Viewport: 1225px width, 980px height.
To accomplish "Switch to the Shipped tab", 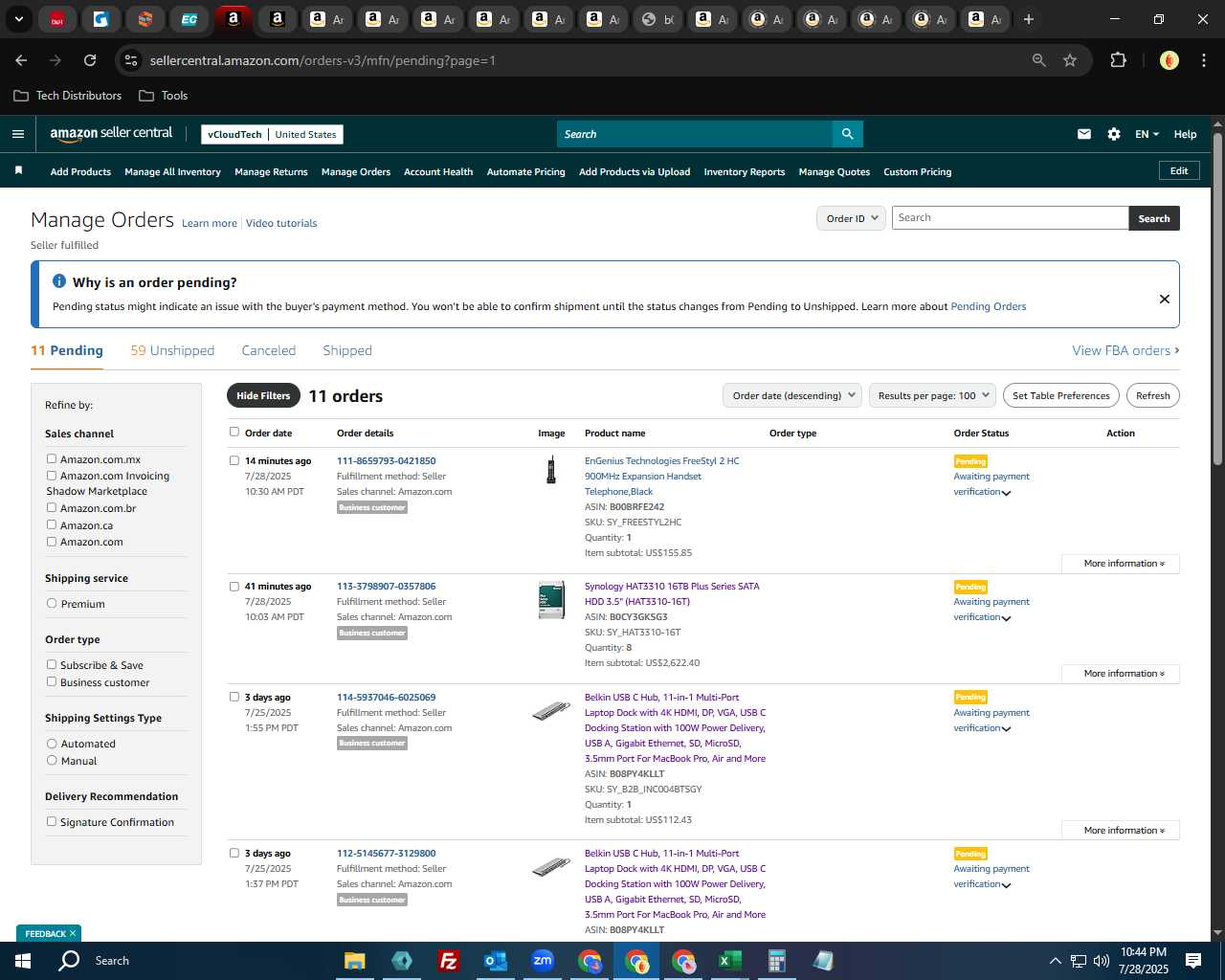I will tap(347, 350).
